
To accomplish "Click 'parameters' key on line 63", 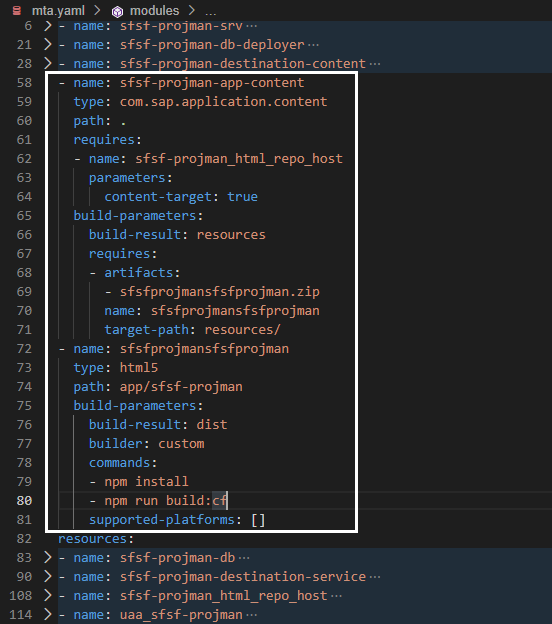I will pyautogui.click(x=127, y=178).
